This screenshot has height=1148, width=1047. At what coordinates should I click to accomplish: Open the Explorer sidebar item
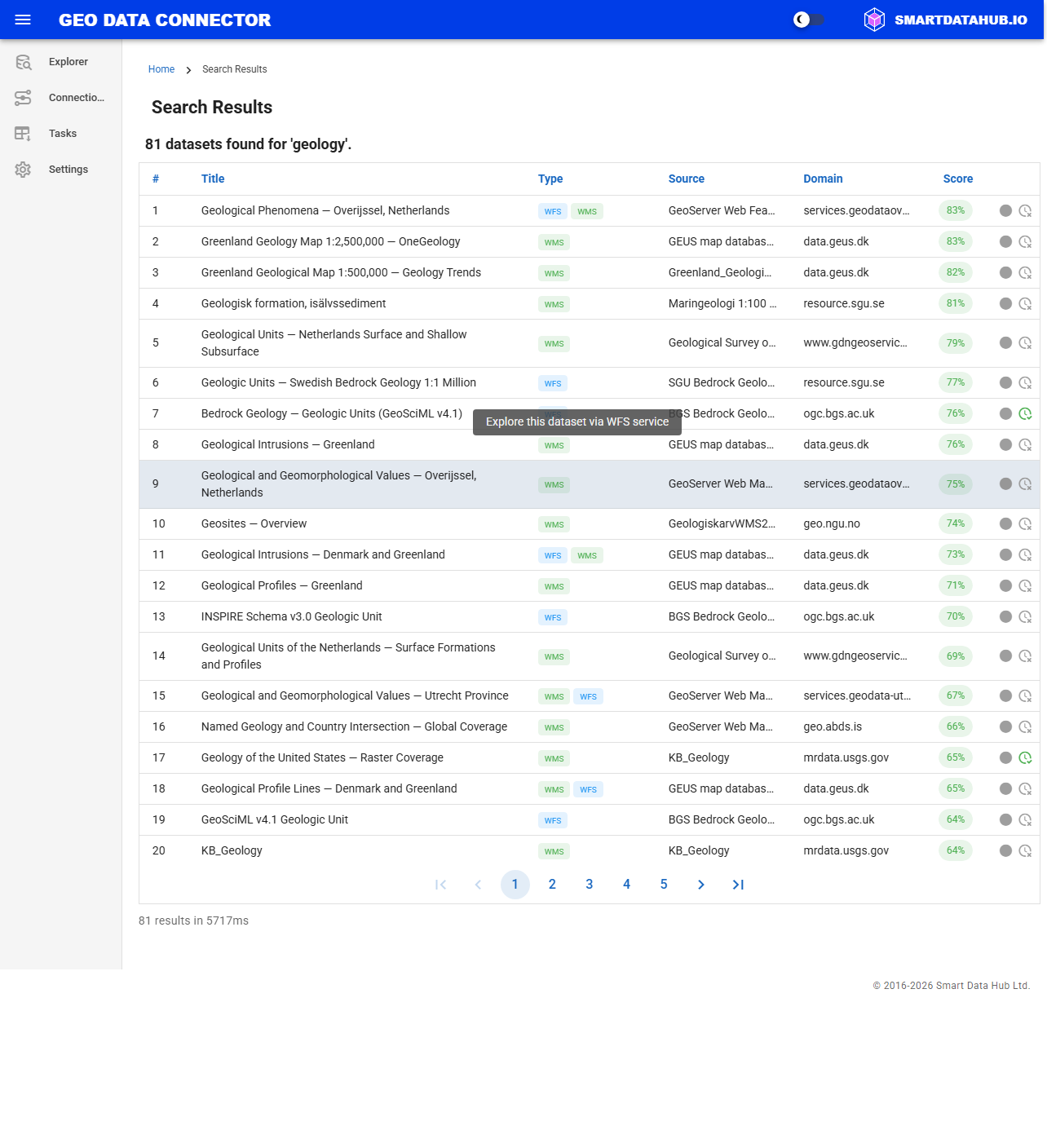(x=61, y=62)
